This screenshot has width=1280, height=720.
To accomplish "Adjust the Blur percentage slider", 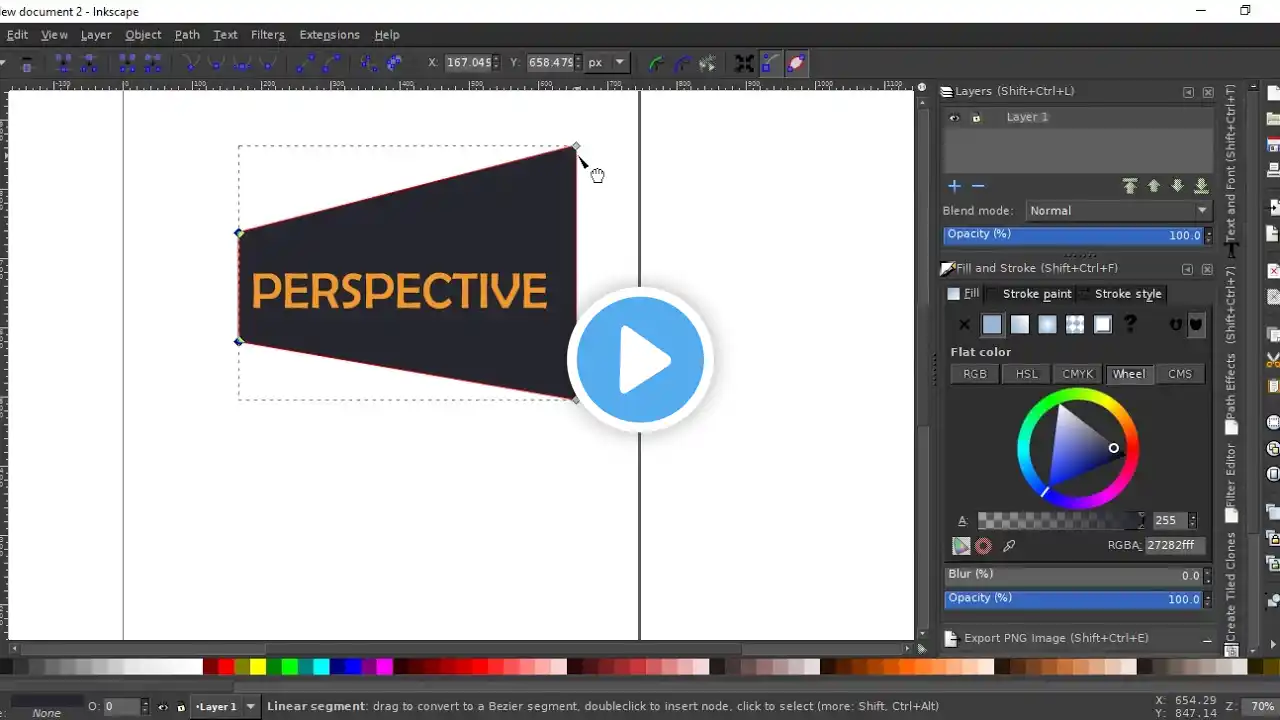I will [x=1073, y=575].
